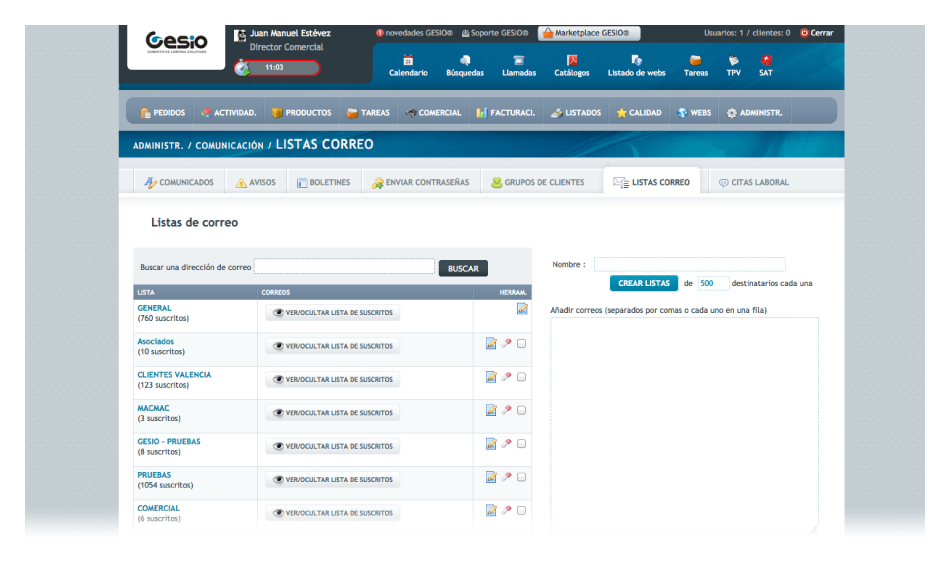Switch to the AVISOS tab
This screenshot has width=950, height=562.
coord(255,182)
